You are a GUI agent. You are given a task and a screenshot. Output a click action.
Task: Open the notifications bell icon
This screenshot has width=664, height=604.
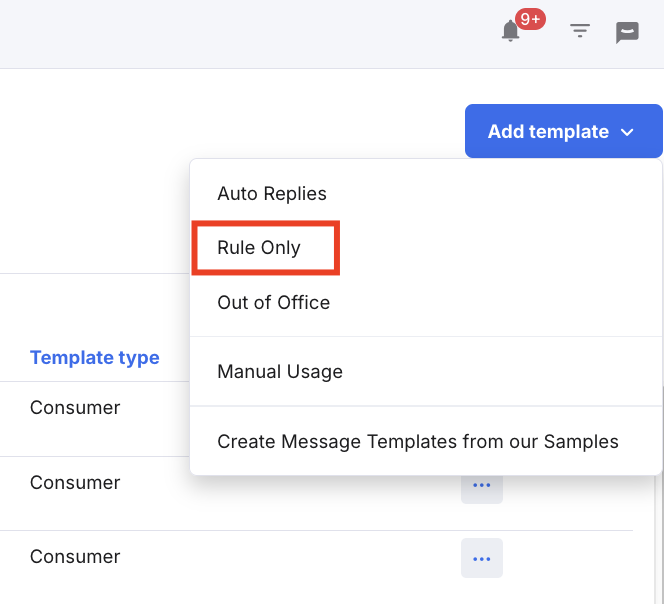510,31
